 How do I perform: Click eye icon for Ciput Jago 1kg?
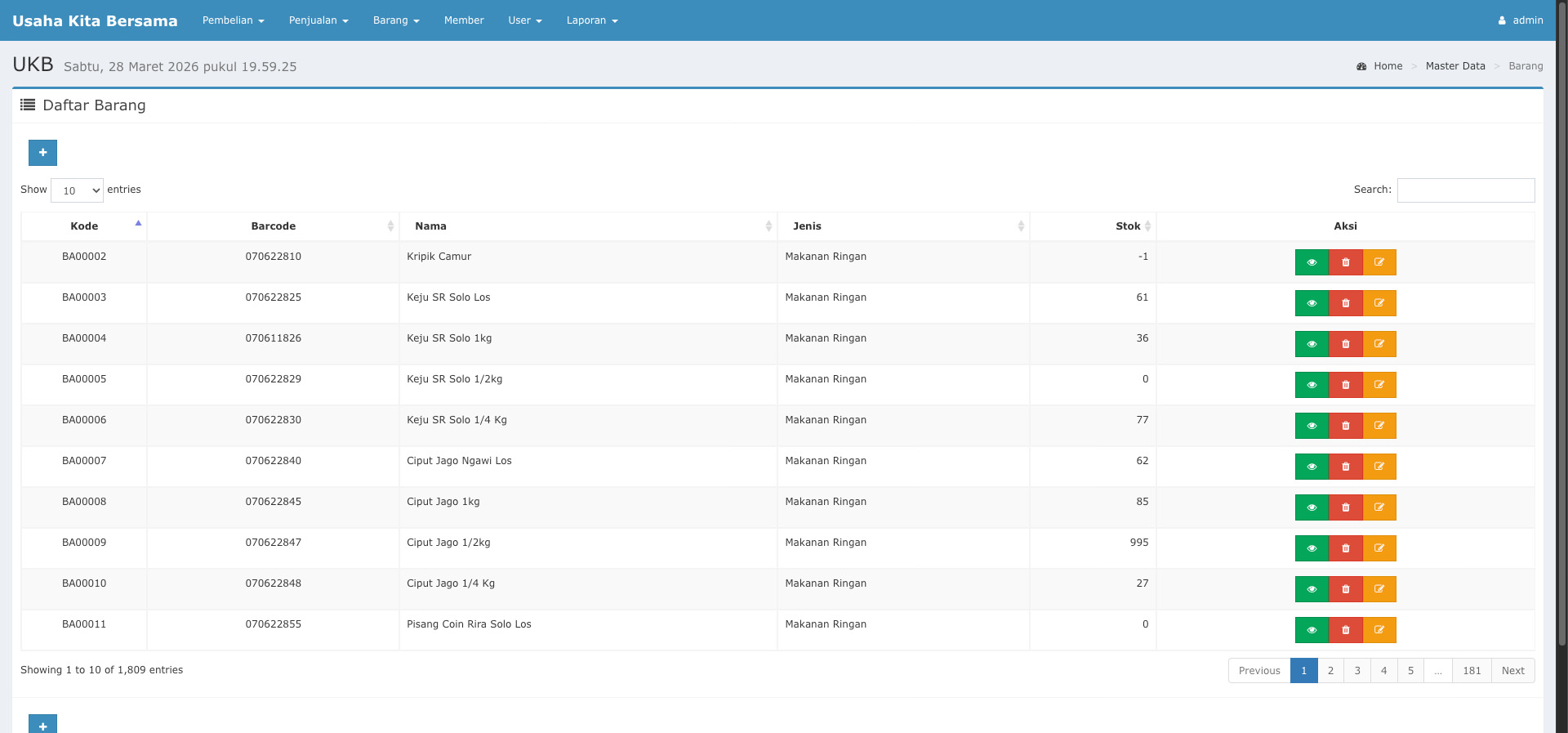[1312, 507]
